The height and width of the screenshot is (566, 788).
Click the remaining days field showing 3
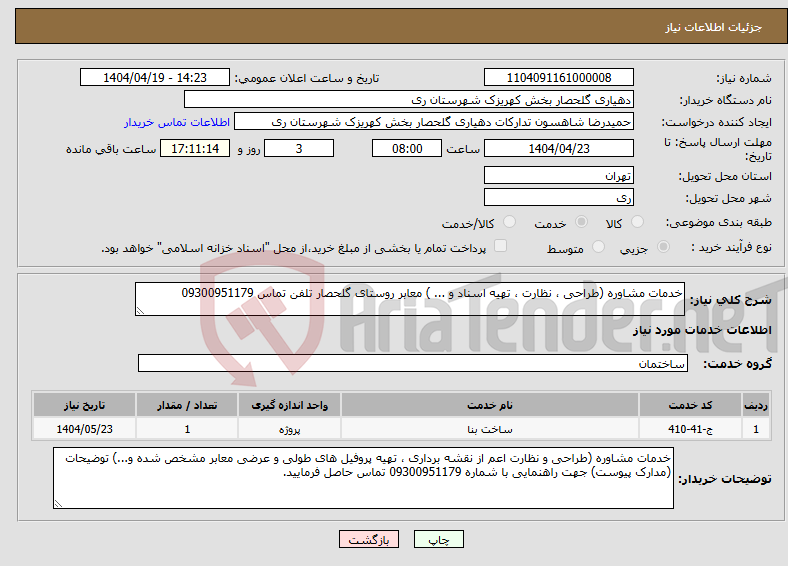pyautogui.click(x=299, y=148)
